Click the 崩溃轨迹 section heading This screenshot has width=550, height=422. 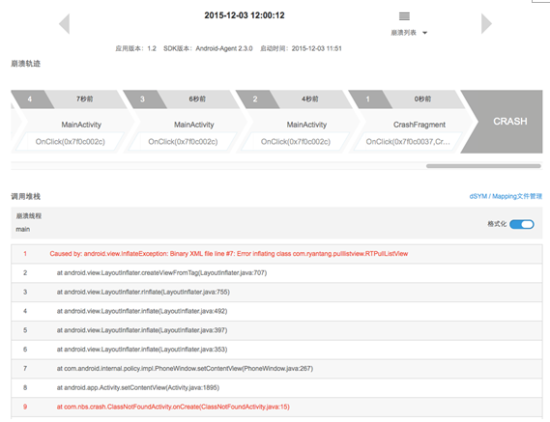pyautogui.click(x=26, y=63)
